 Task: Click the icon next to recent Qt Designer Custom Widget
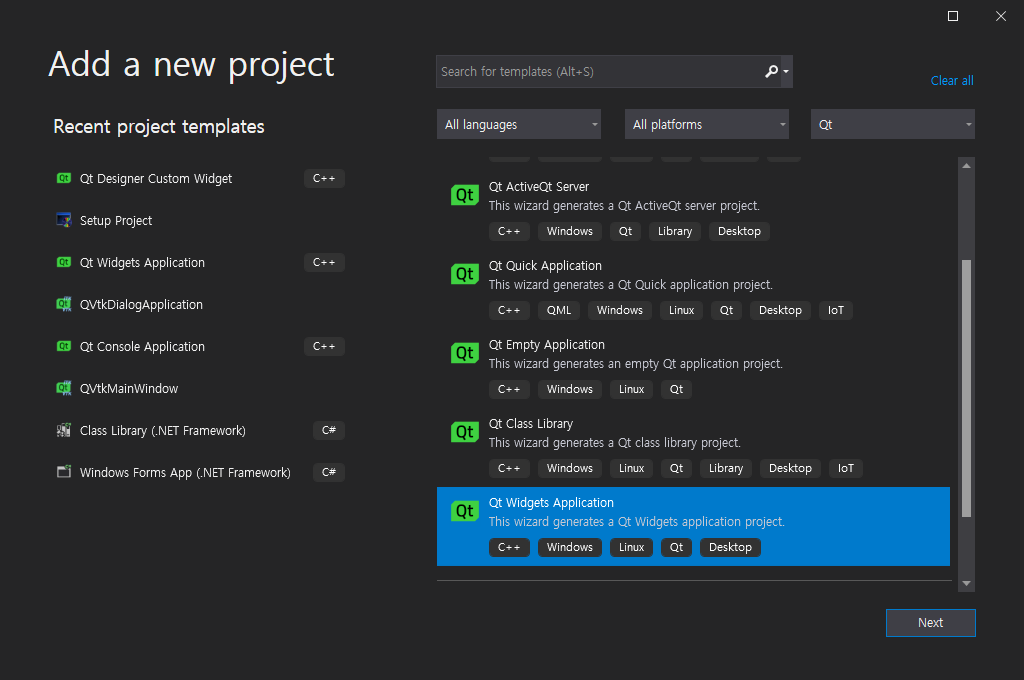tap(63, 178)
